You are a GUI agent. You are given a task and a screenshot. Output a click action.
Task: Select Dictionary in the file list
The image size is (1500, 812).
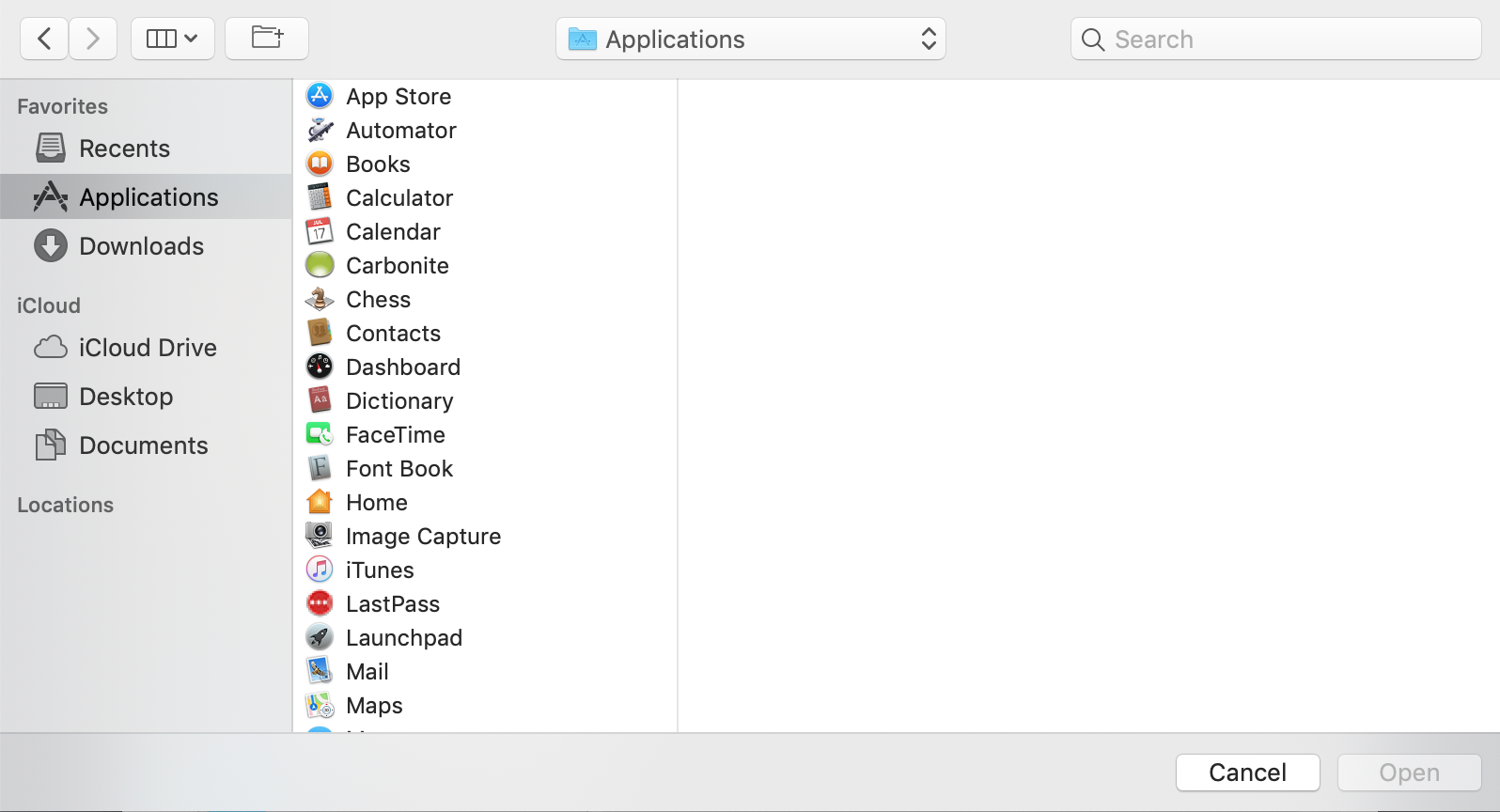[x=399, y=401]
